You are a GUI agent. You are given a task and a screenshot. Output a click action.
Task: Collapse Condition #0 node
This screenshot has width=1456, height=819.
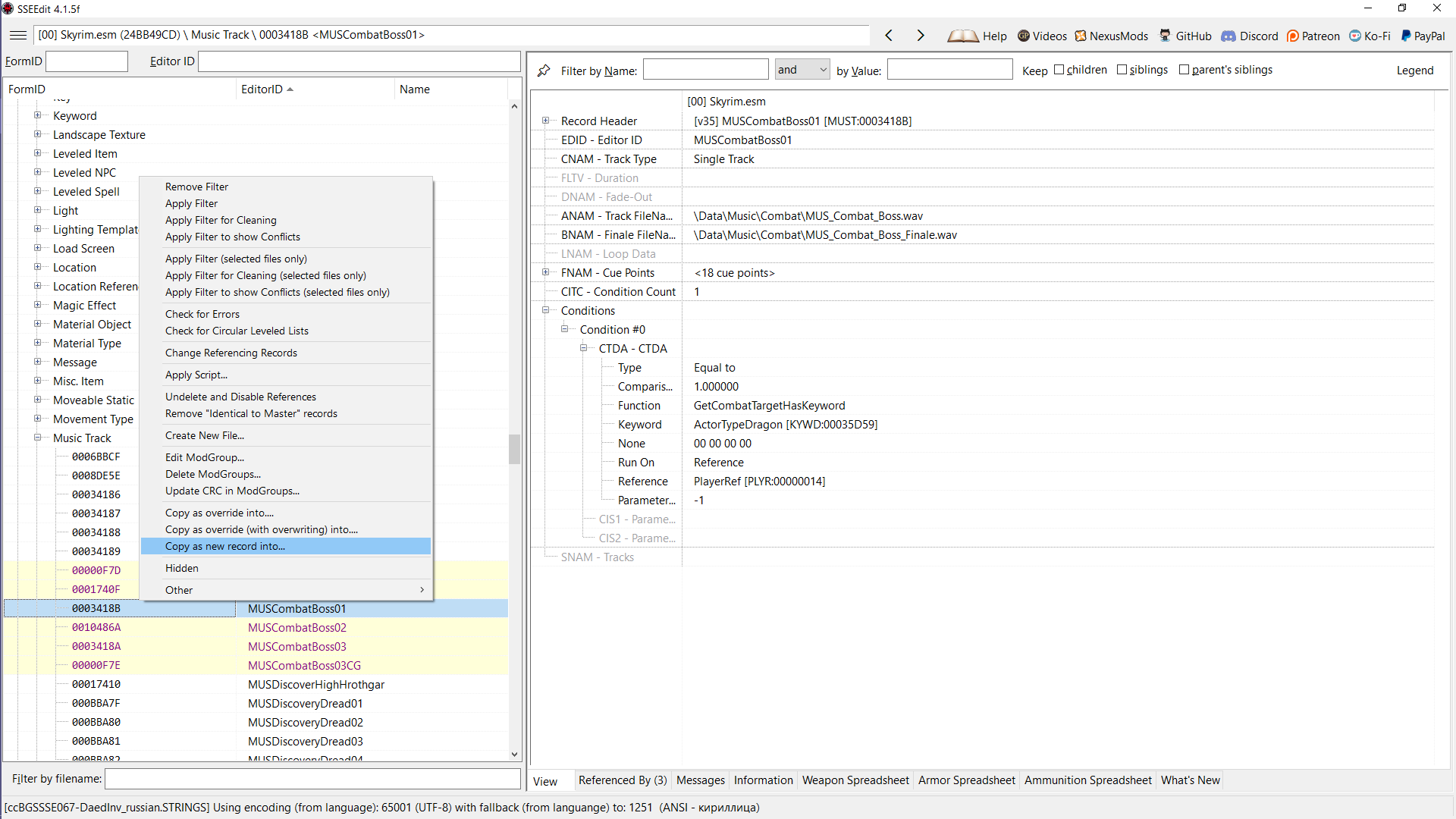click(x=564, y=329)
